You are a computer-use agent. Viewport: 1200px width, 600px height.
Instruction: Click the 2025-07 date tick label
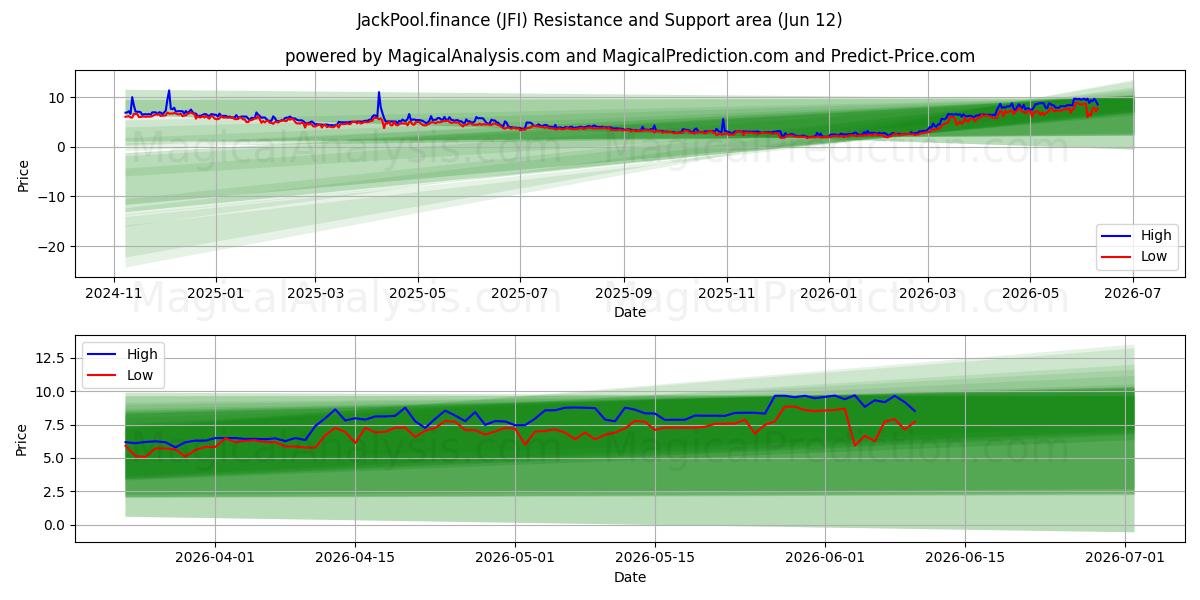pos(519,294)
